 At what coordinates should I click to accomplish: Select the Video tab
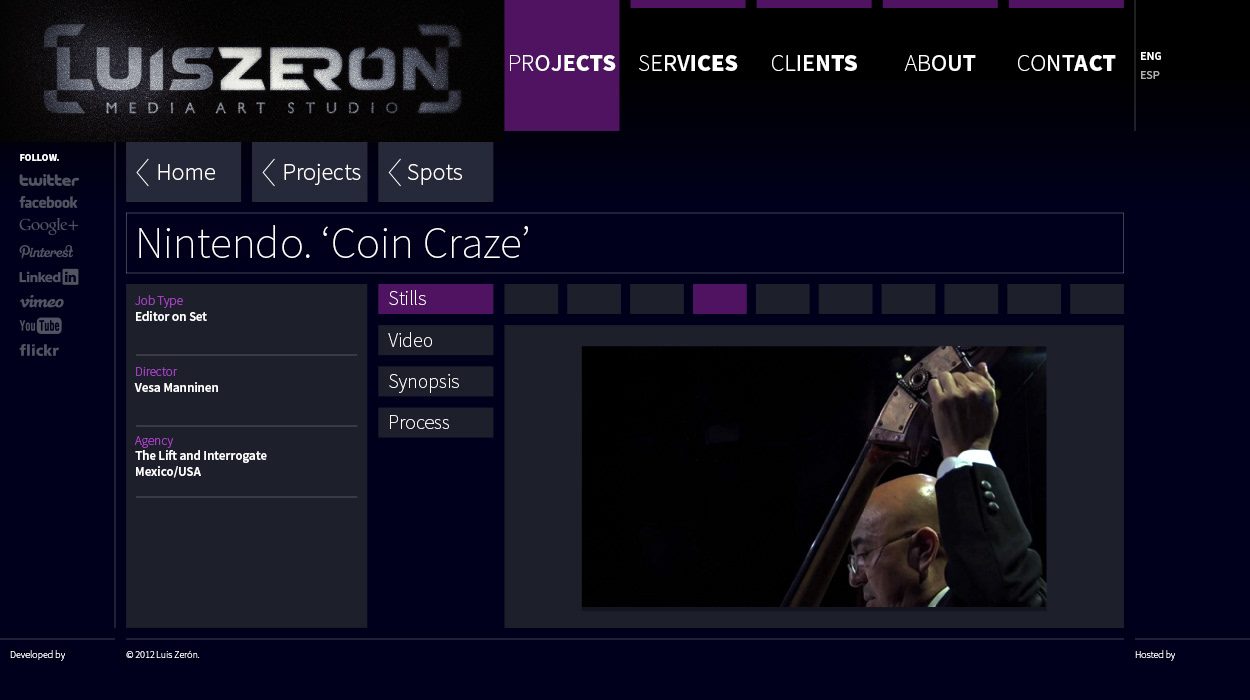(435, 340)
